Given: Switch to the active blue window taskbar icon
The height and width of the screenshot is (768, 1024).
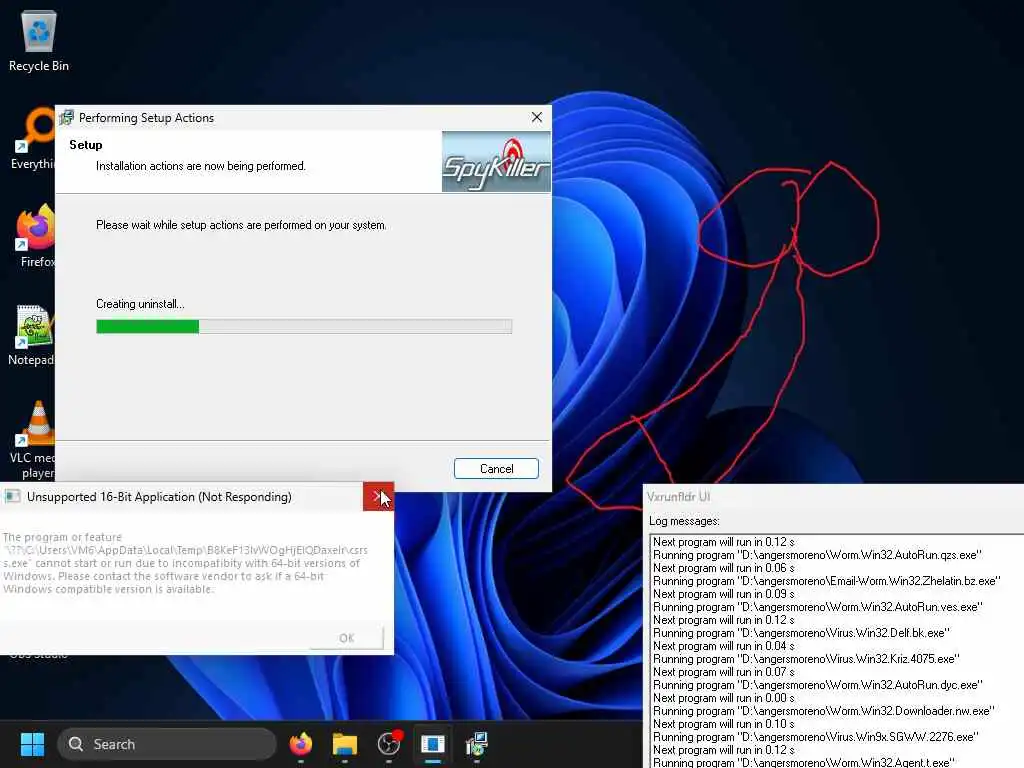Looking at the screenshot, I should [432, 744].
